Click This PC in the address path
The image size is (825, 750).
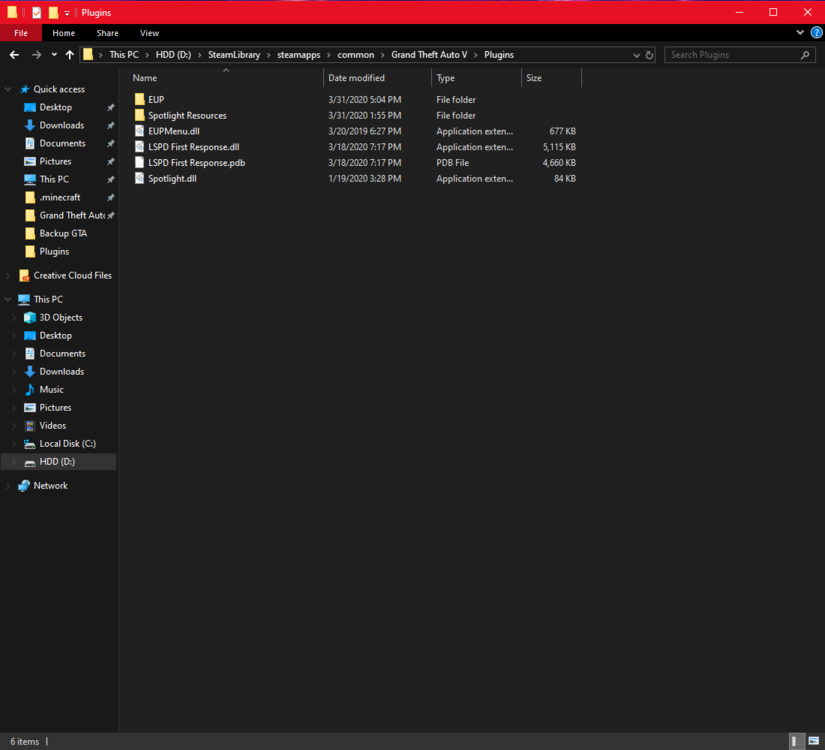coord(124,55)
